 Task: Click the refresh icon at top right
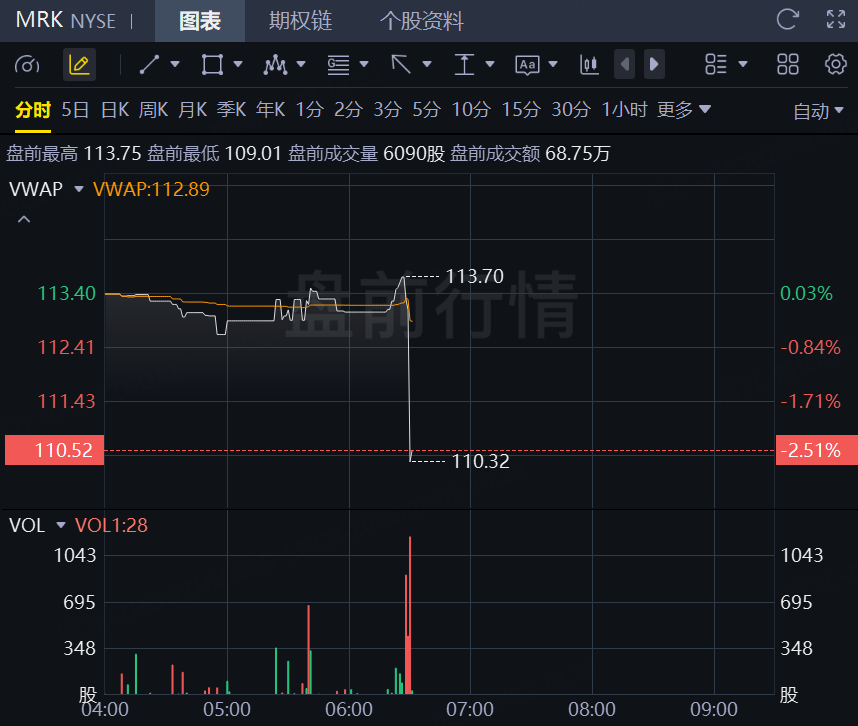(x=788, y=20)
